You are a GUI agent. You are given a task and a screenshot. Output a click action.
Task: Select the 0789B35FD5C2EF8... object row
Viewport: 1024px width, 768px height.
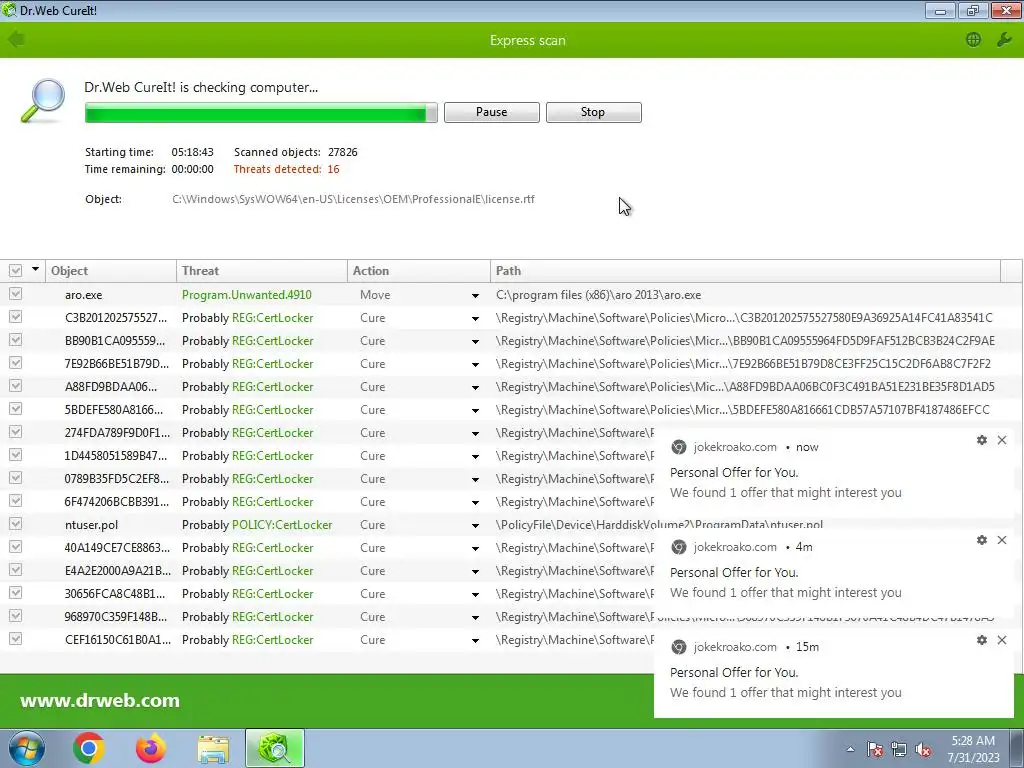(117, 479)
